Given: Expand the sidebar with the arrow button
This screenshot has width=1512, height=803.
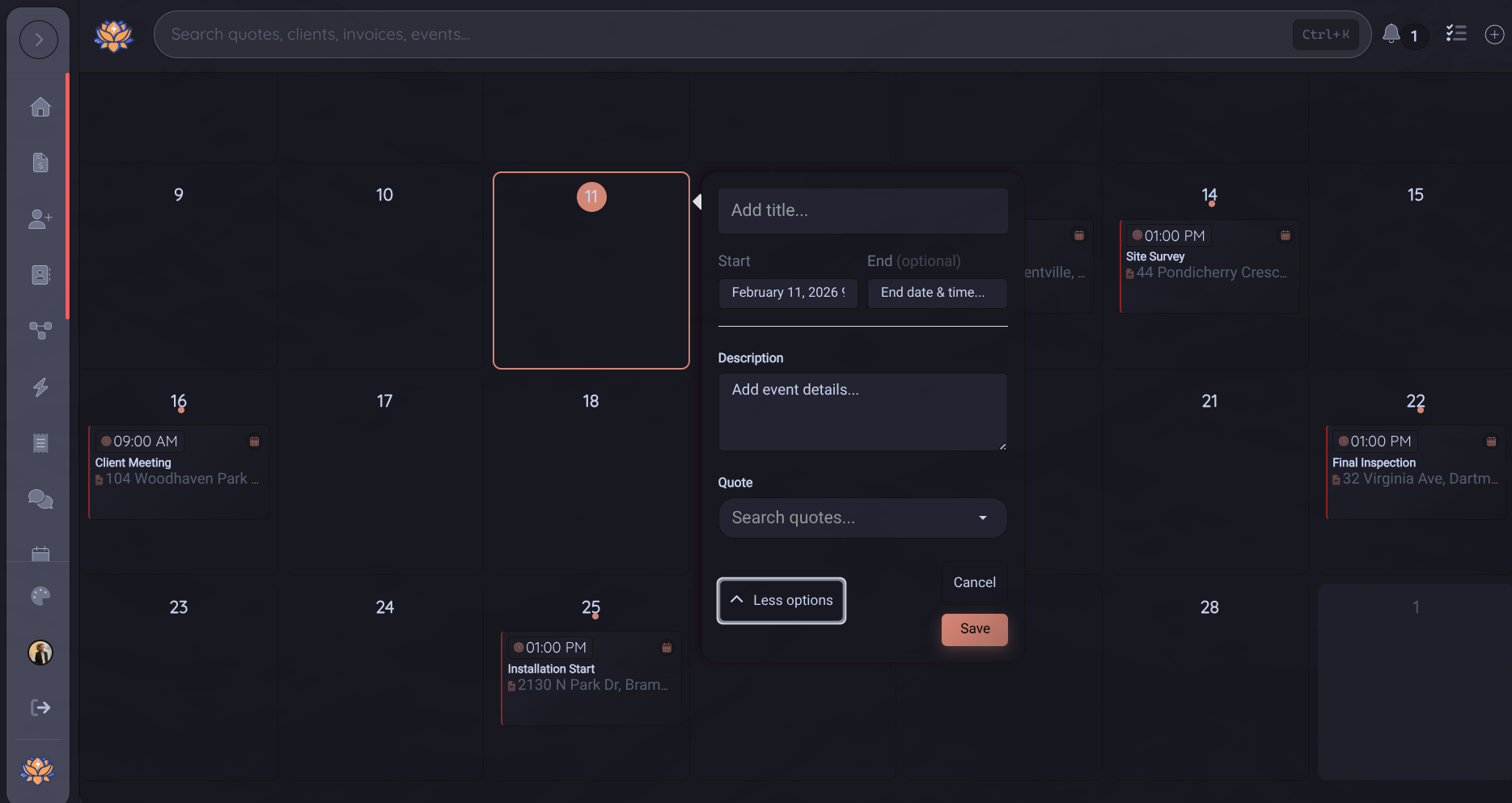Looking at the screenshot, I should tap(38, 38).
